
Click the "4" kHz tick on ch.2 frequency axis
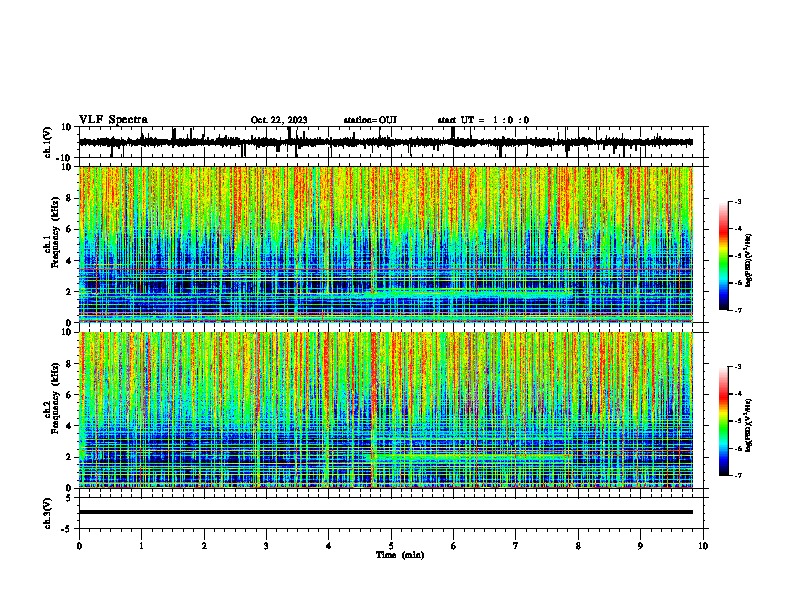[x=69, y=426]
